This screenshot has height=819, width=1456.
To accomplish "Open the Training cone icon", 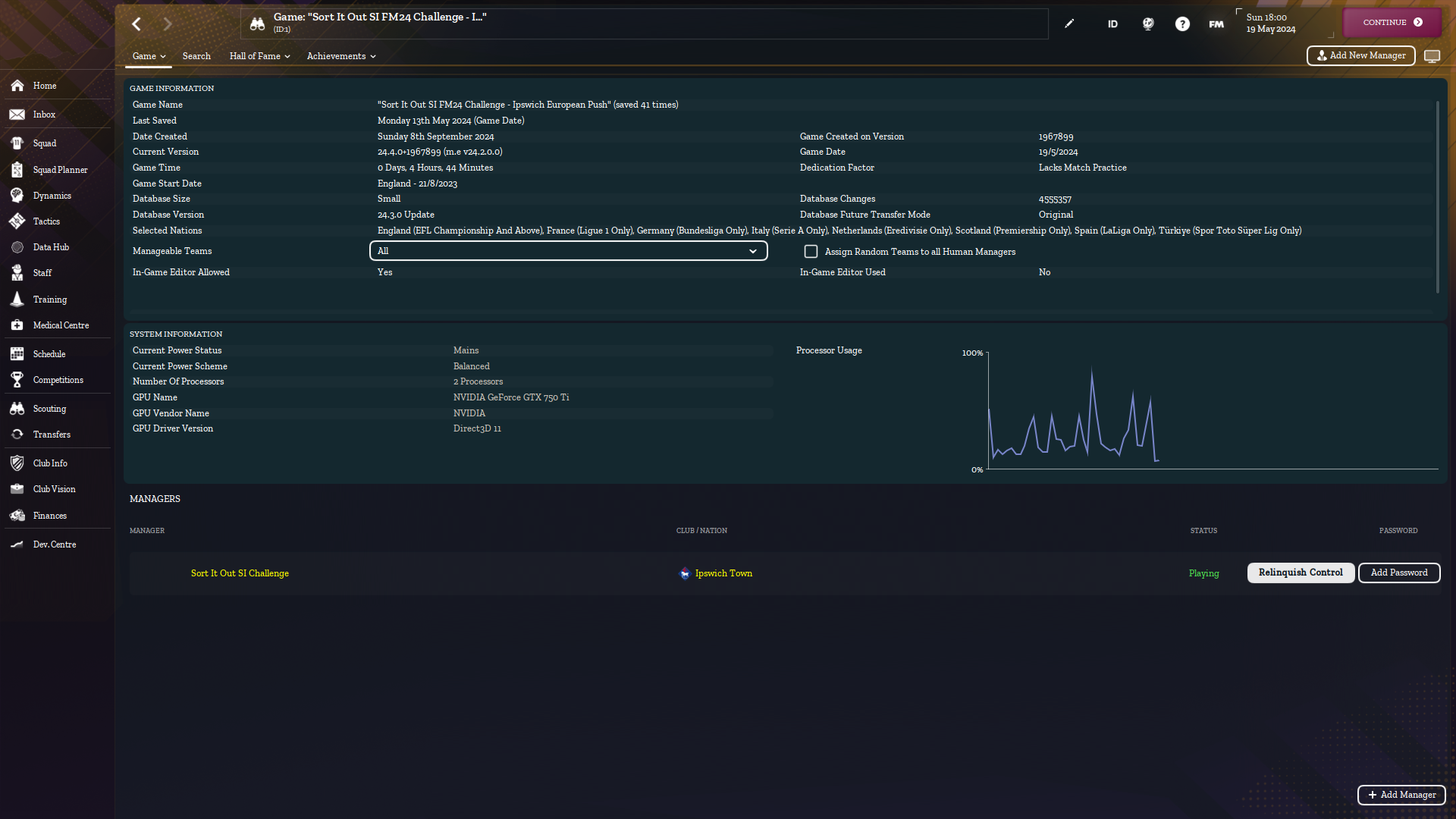I will (x=17, y=300).
